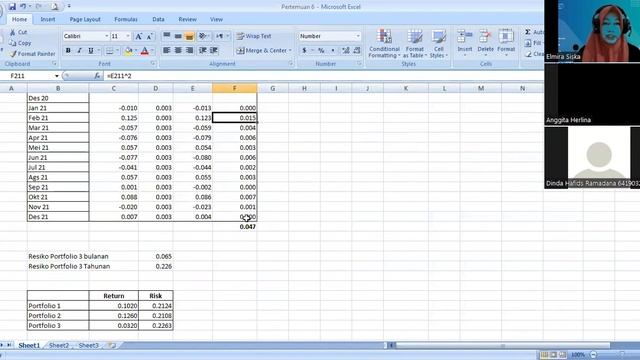Switch to Page Layout view in the status bar
The width and height of the screenshot is (640, 360).
coord(553,355)
